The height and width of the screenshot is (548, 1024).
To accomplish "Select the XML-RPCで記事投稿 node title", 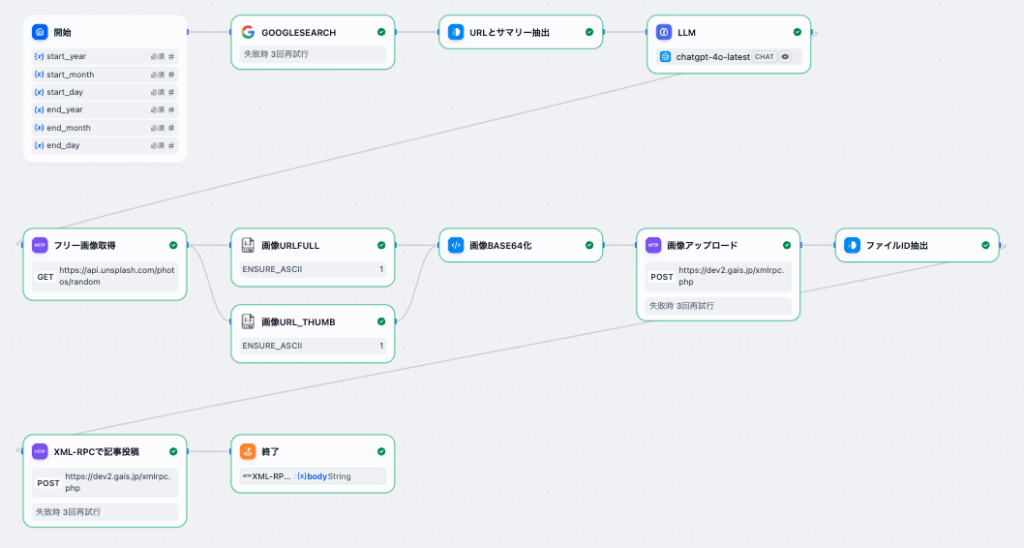I will (96, 451).
